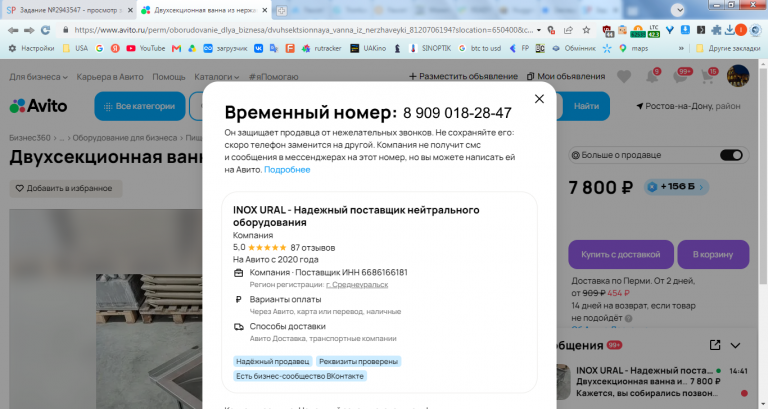The height and width of the screenshot is (409, 768).
Task: Reload the page
Action: click(45, 30)
